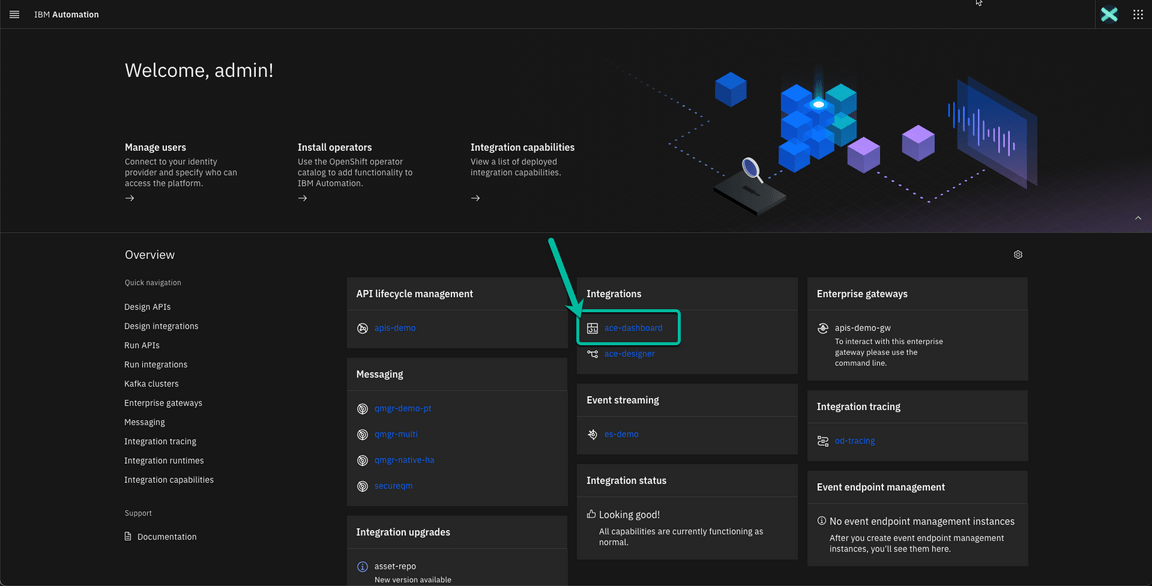Open the qmgr-multi messaging link
This screenshot has height=586, width=1152.
click(x=397, y=434)
